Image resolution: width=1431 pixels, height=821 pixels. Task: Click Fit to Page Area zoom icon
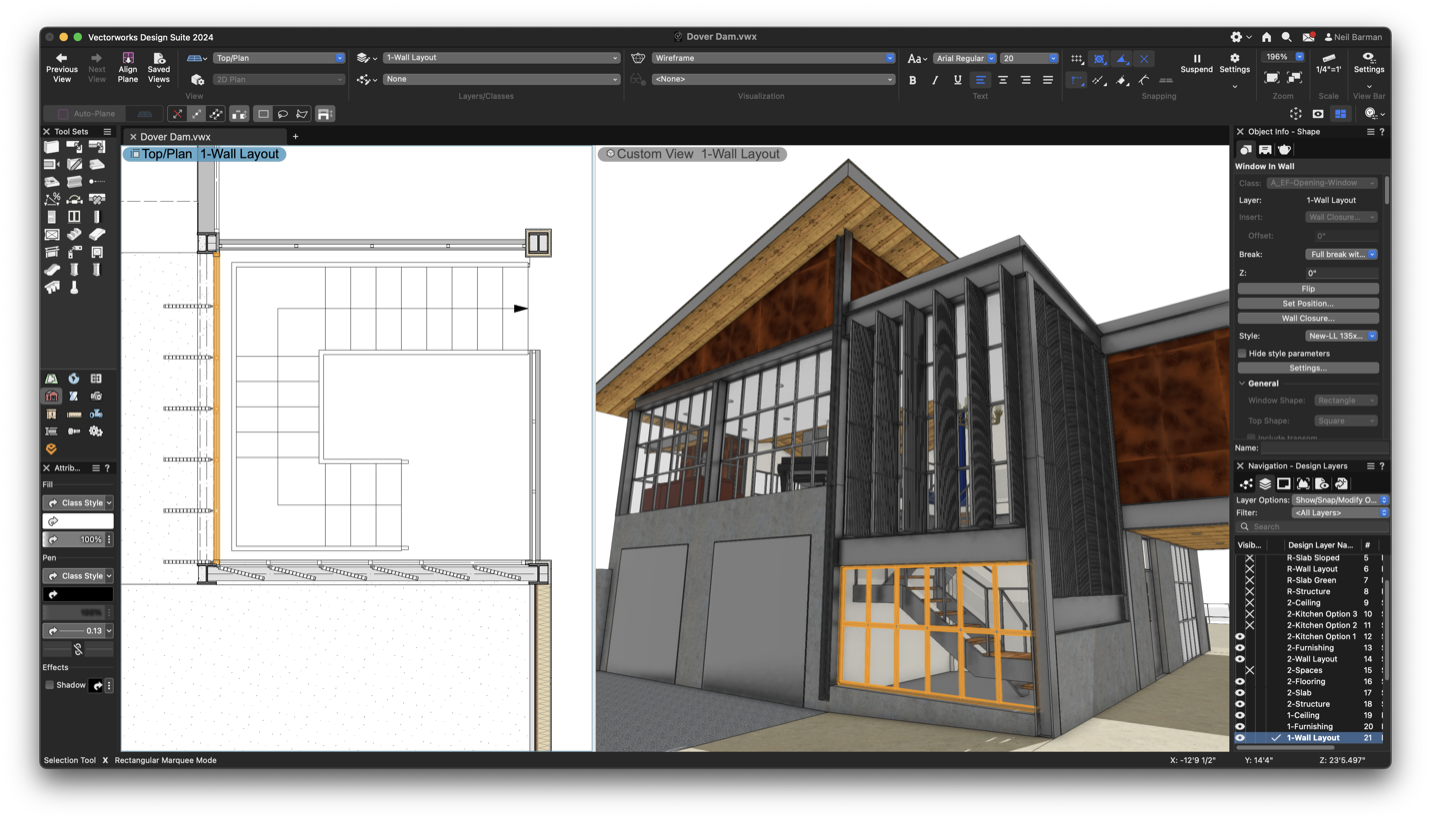(1272, 77)
